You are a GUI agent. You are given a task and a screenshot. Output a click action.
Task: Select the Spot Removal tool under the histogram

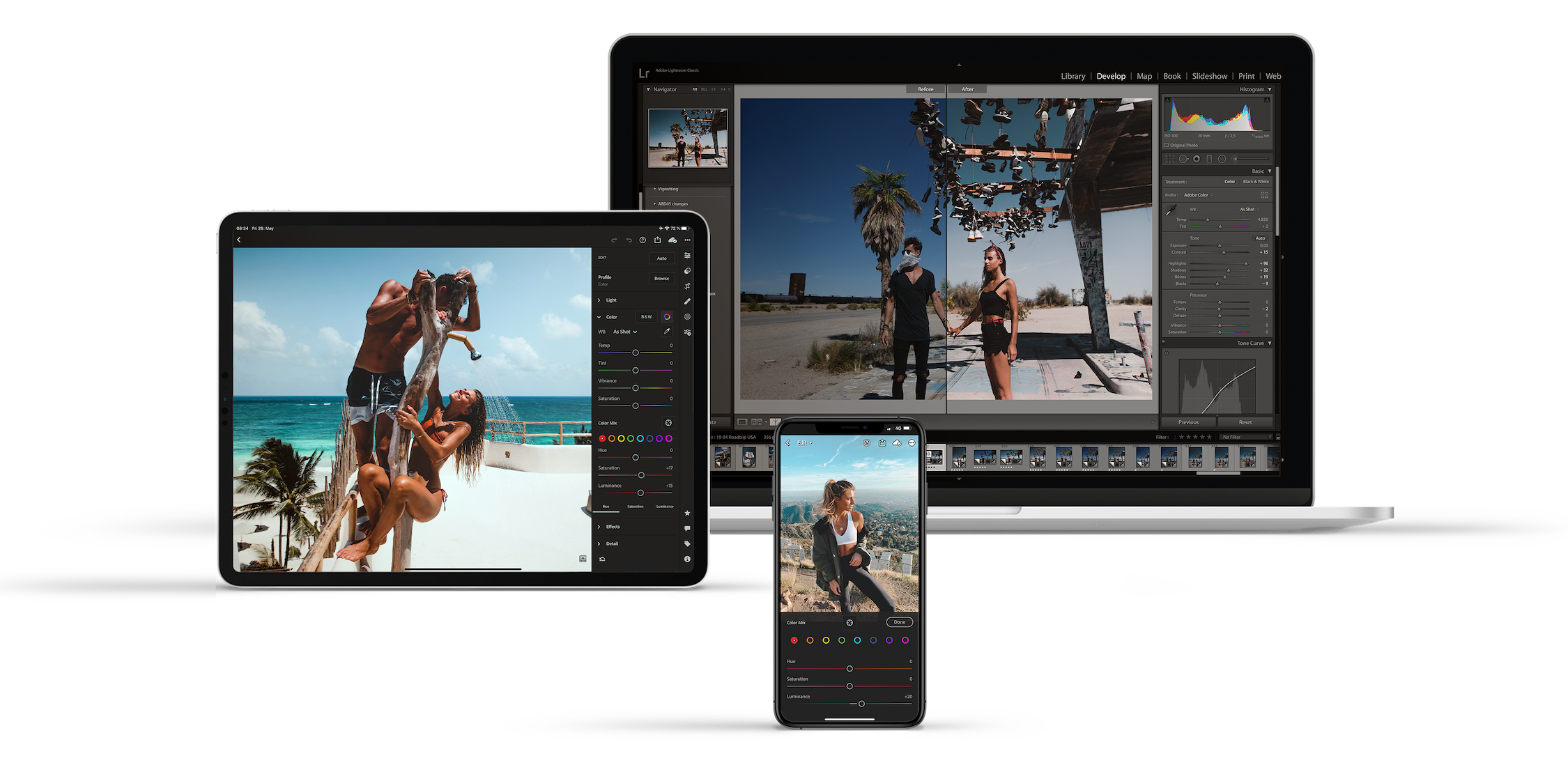(1183, 159)
